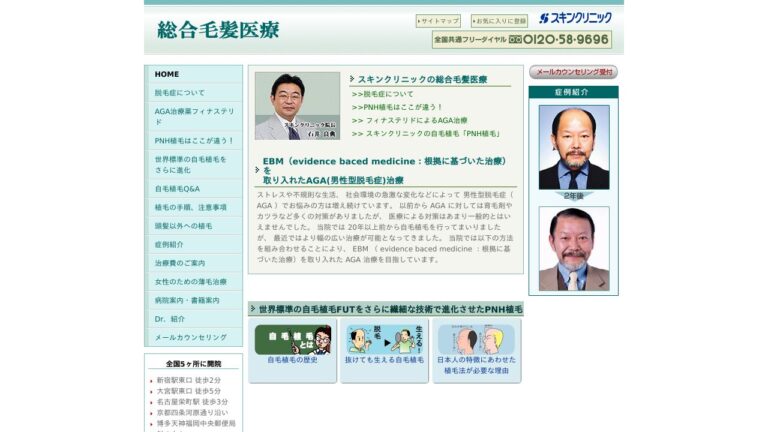Click the doctor portrait photo

click(x=297, y=106)
